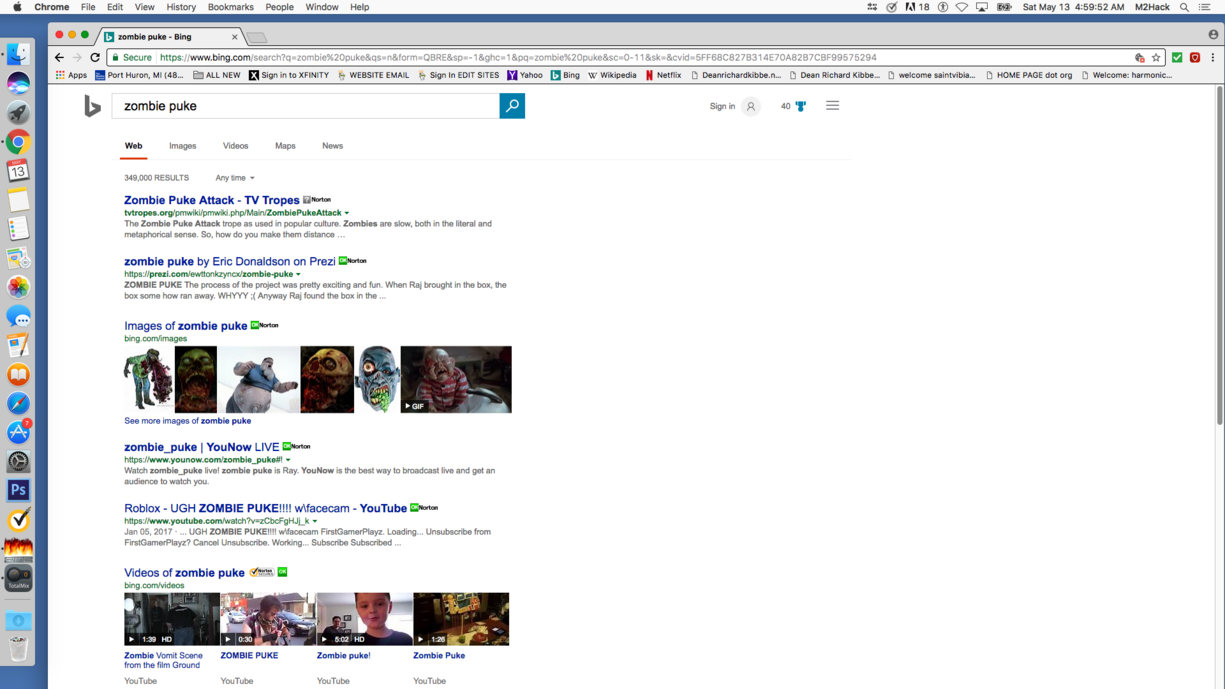Expand the arrow beside the prezi.com URL

click(x=298, y=274)
